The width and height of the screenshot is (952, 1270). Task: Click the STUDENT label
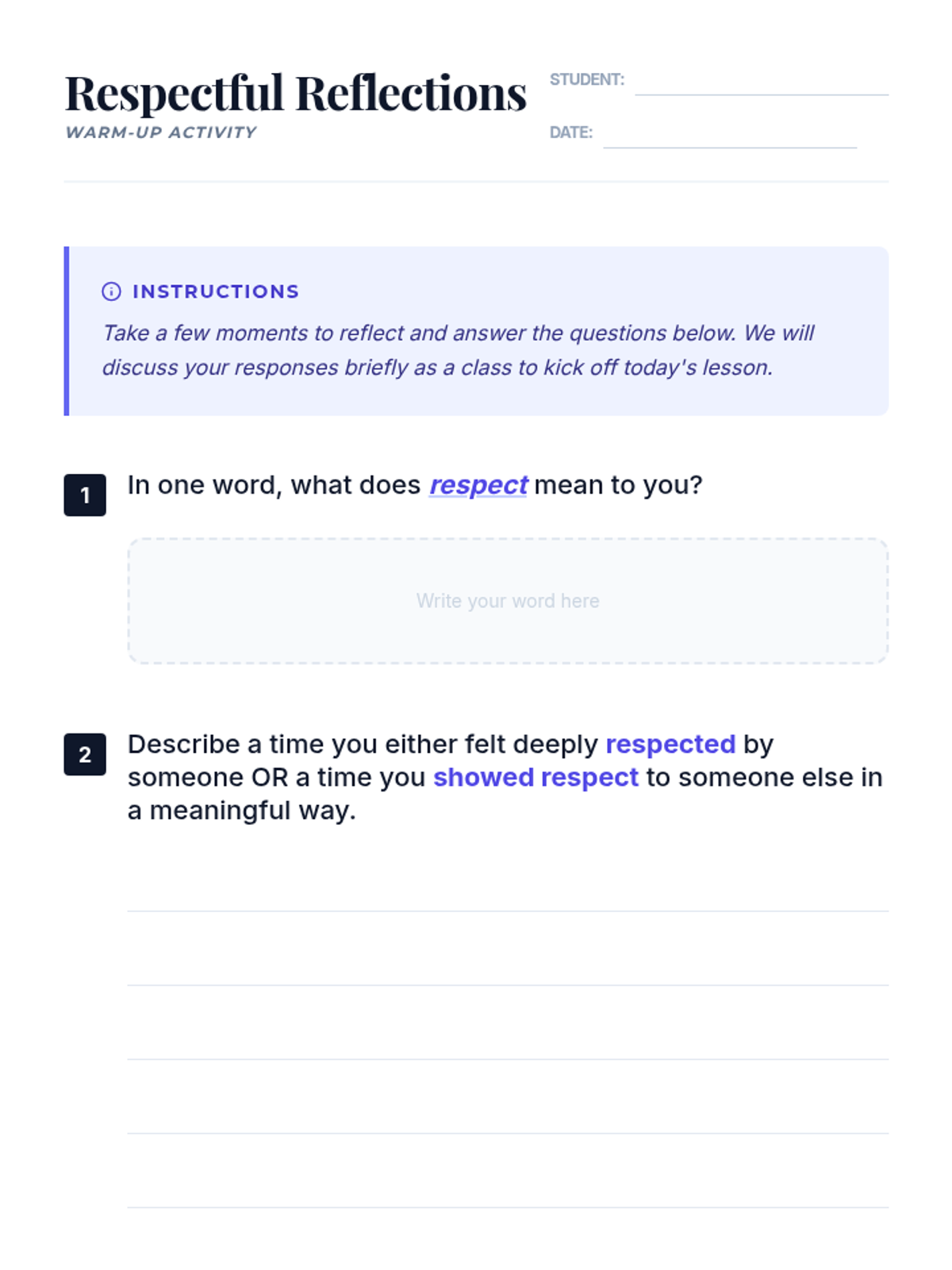click(587, 79)
